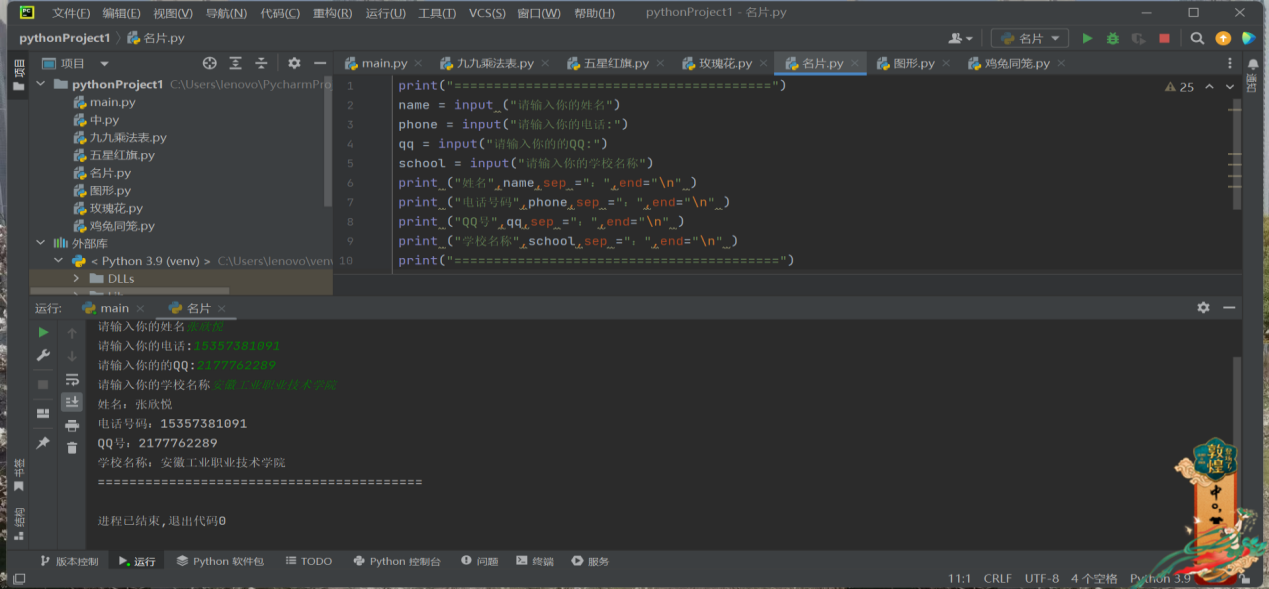Toggle soft-wrap in the run console
This screenshot has width=1269, height=589.
pos(72,380)
